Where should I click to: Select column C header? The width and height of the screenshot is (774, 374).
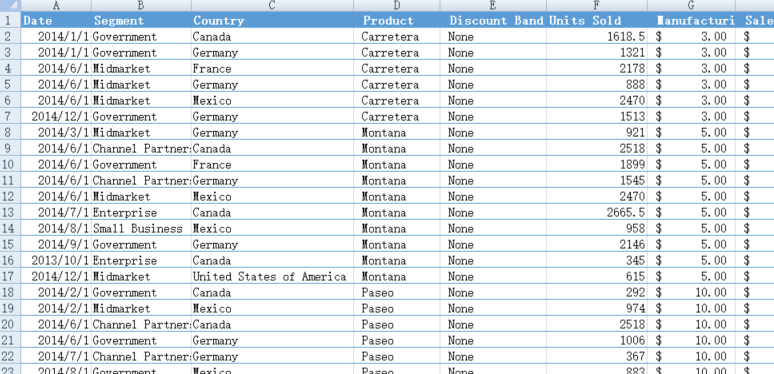point(272,5)
